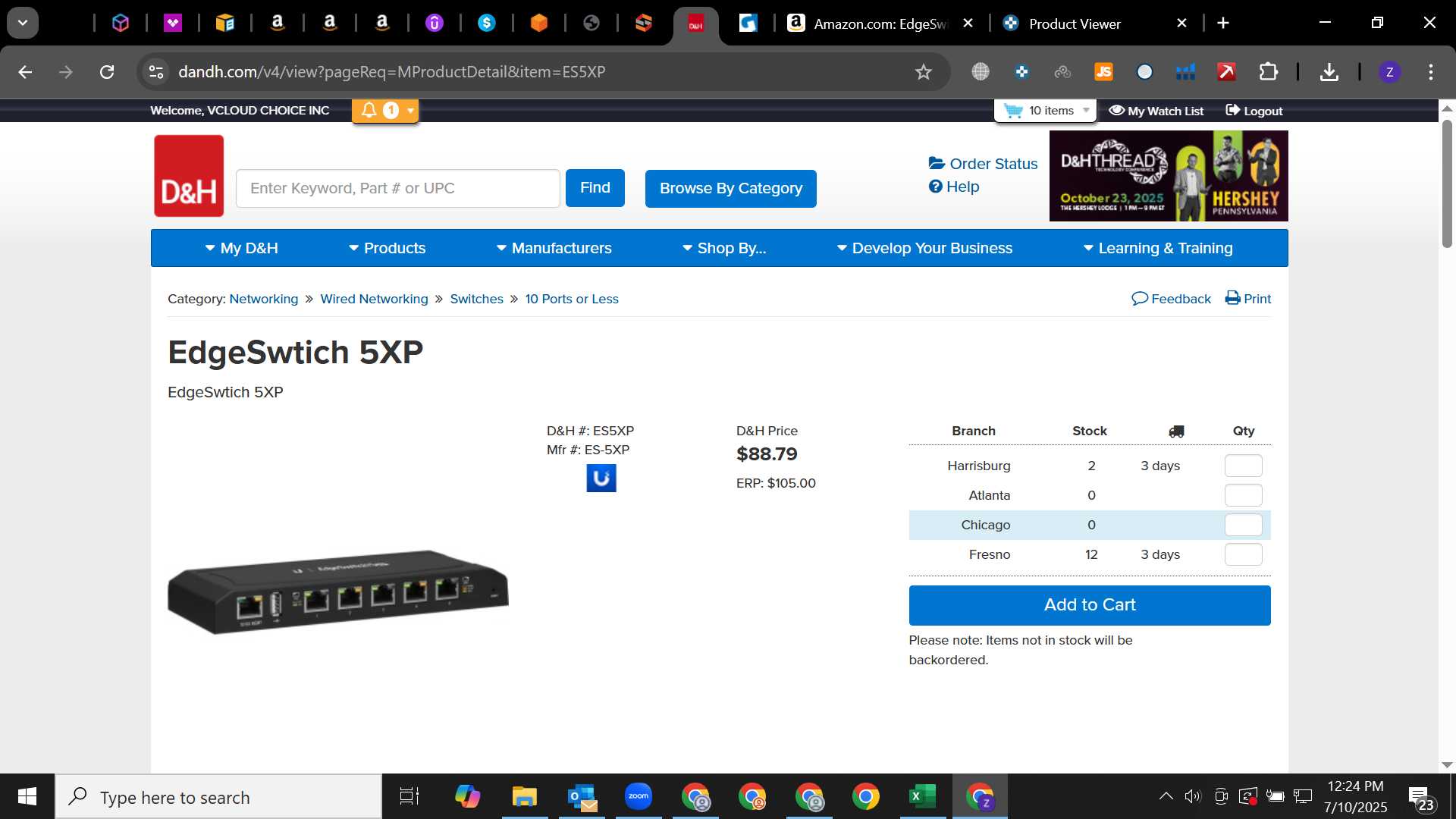Click the Add to Cart button
Image resolution: width=1456 pixels, height=819 pixels.
click(x=1090, y=605)
